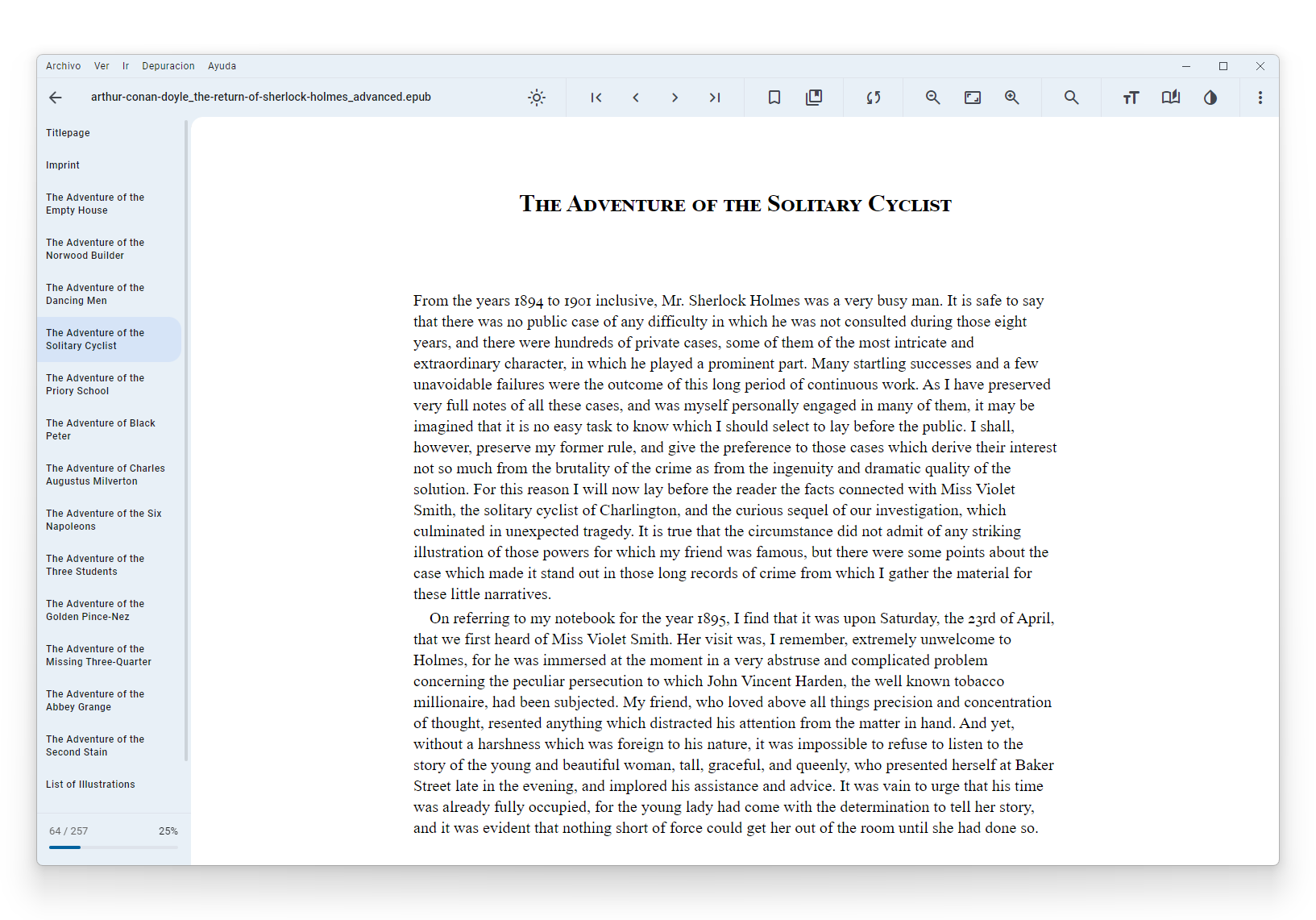Enable fit-to-page view mode
Image resolution: width=1316 pixels, height=920 pixels.
(x=972, y=97)
